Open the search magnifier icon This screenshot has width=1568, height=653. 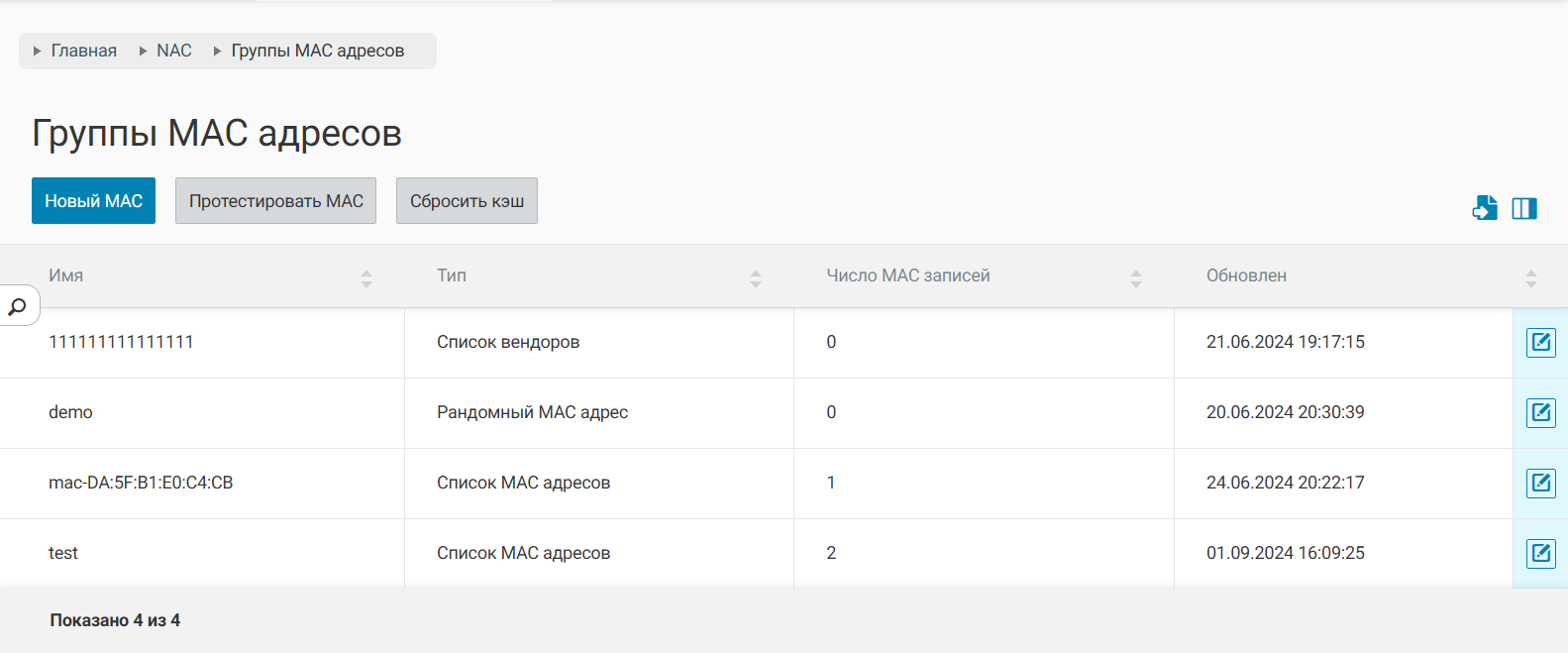pyautogui.click(x=17, y=307)
